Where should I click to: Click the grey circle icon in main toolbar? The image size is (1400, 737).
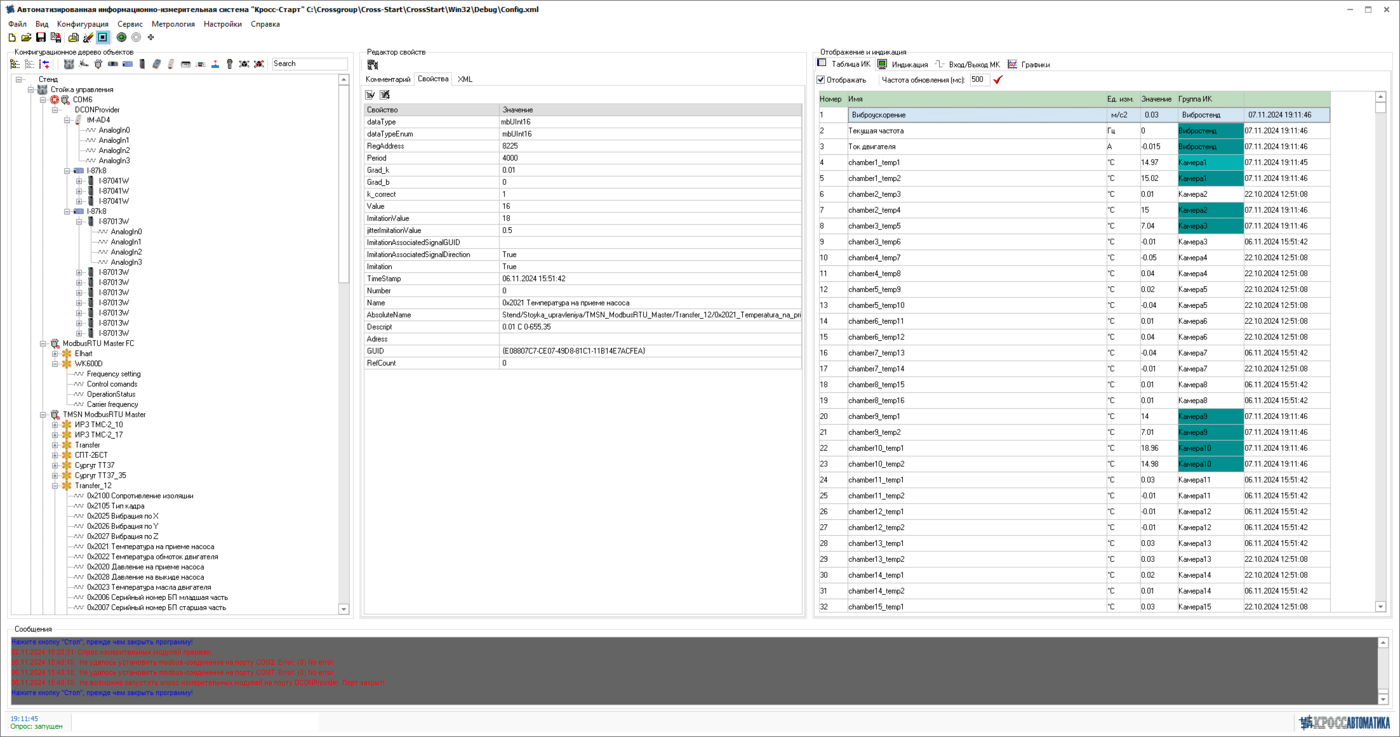click(136, 38)
